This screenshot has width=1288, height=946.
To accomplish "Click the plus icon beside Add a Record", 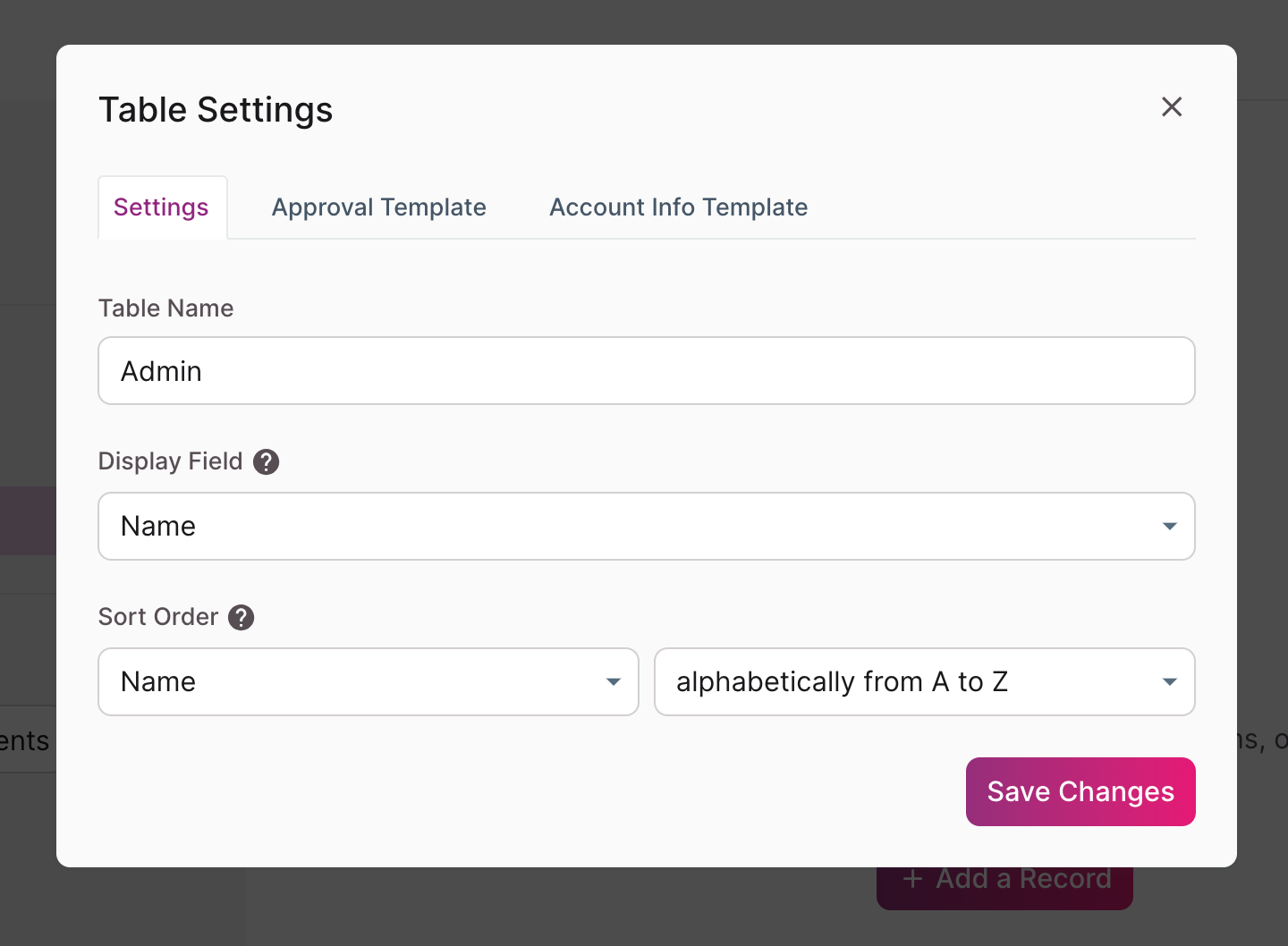I will pos(912,879).
